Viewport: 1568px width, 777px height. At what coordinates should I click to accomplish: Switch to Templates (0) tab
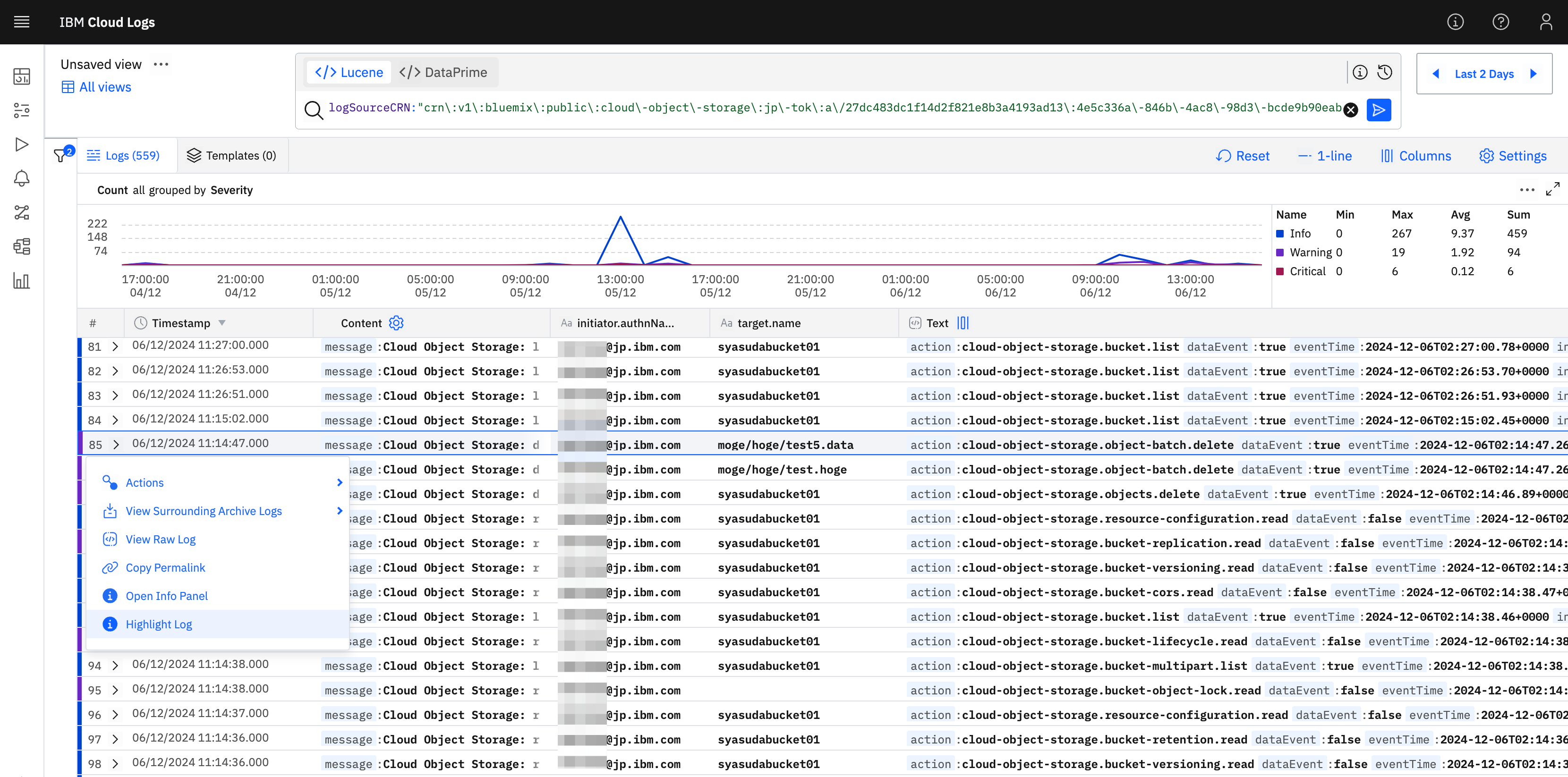[232, 156]
